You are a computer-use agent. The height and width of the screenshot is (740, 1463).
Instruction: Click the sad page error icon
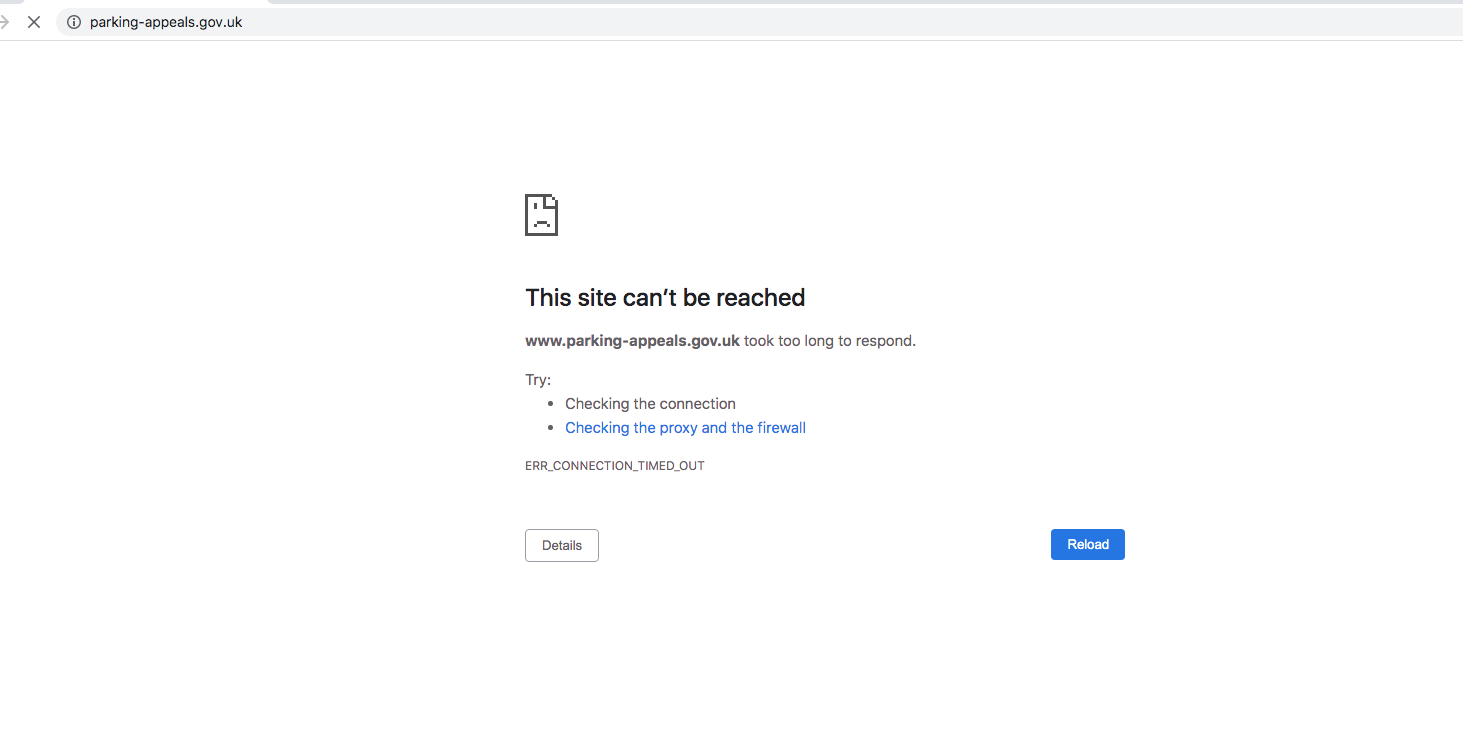(541, 215)
